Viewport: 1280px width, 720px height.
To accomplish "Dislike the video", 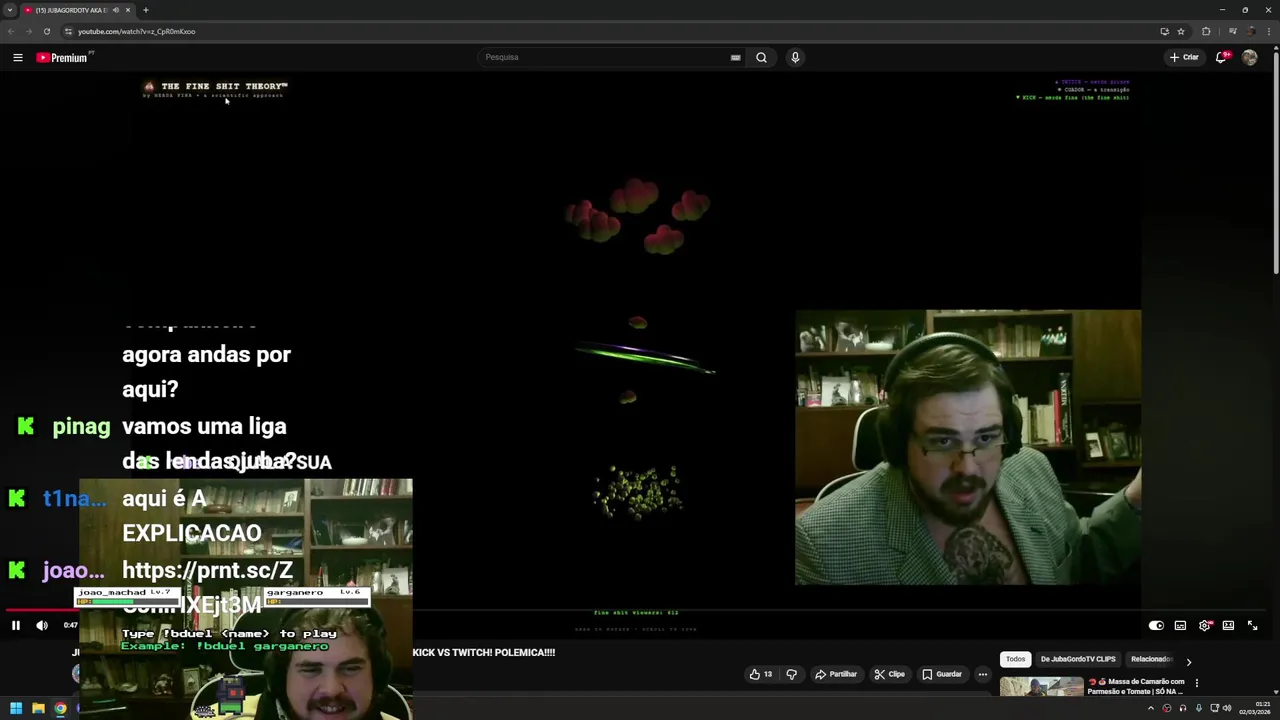I will click(791, 674).
